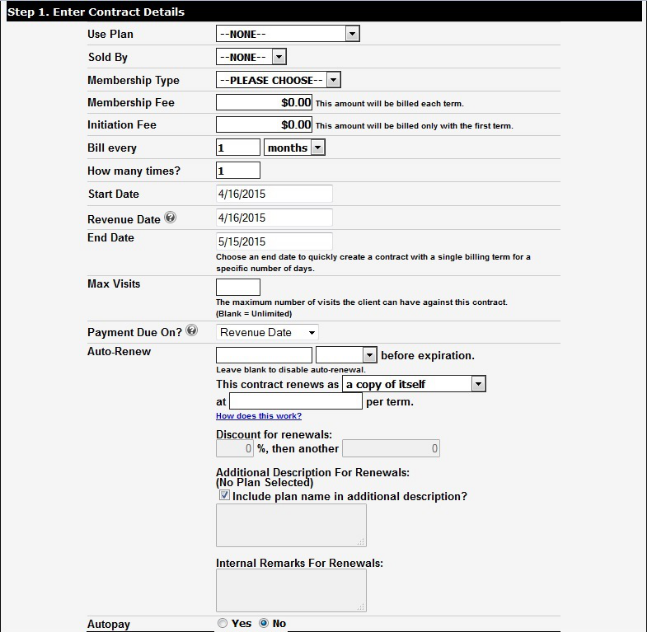
Task: Click the Internal Remarks For Renewals textarea
Action: (x=291, y=590)
